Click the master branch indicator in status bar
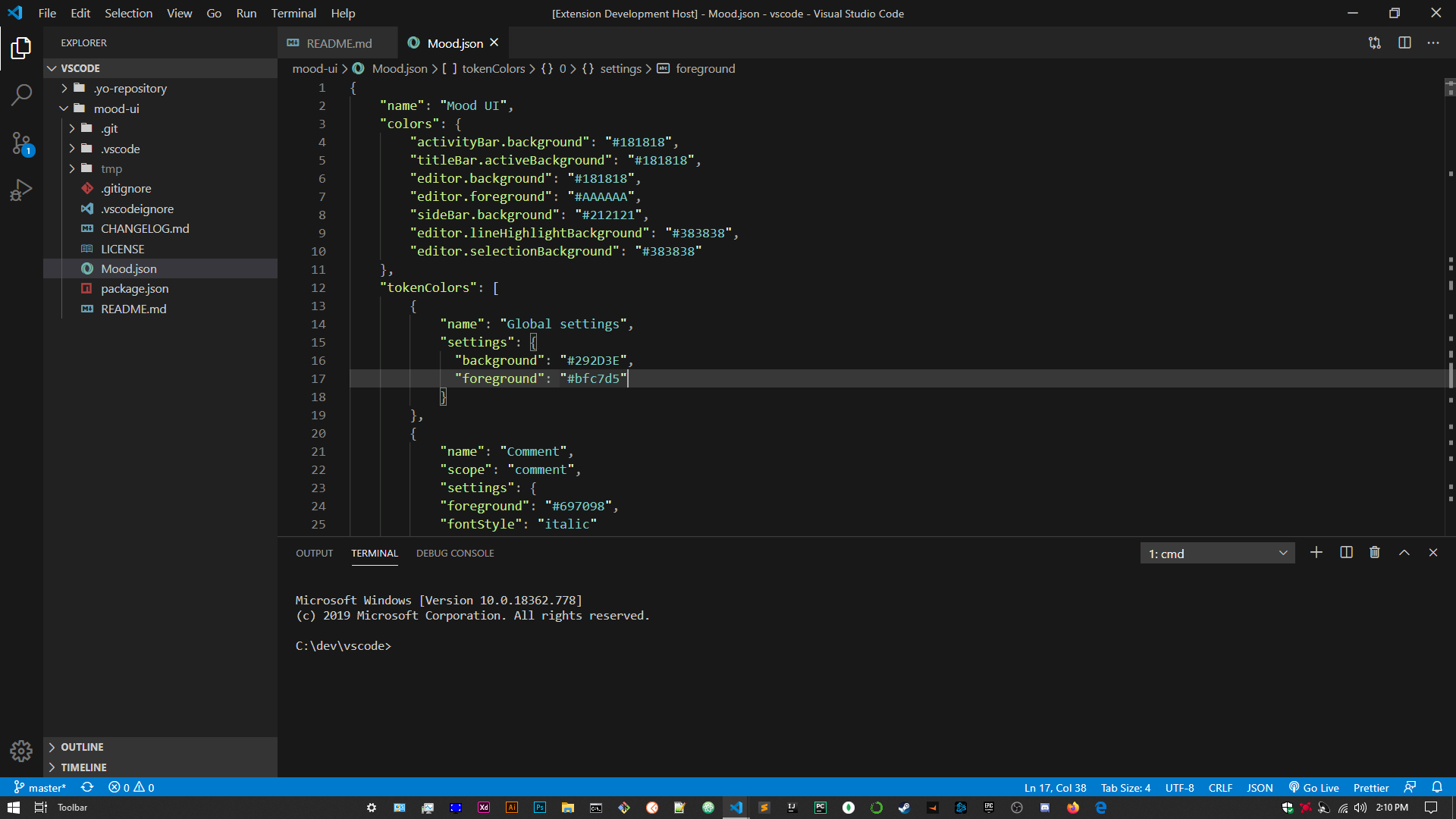 [x=40, y=787]
